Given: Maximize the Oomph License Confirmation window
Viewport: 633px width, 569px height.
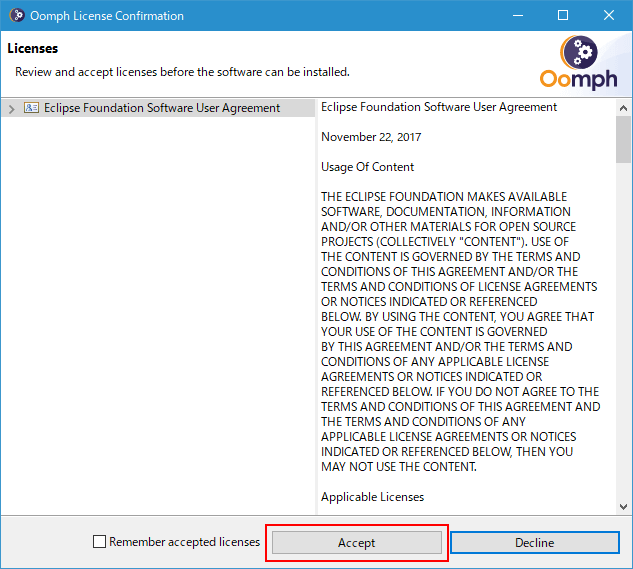Looking at the screenshot, I should [563, 15].
